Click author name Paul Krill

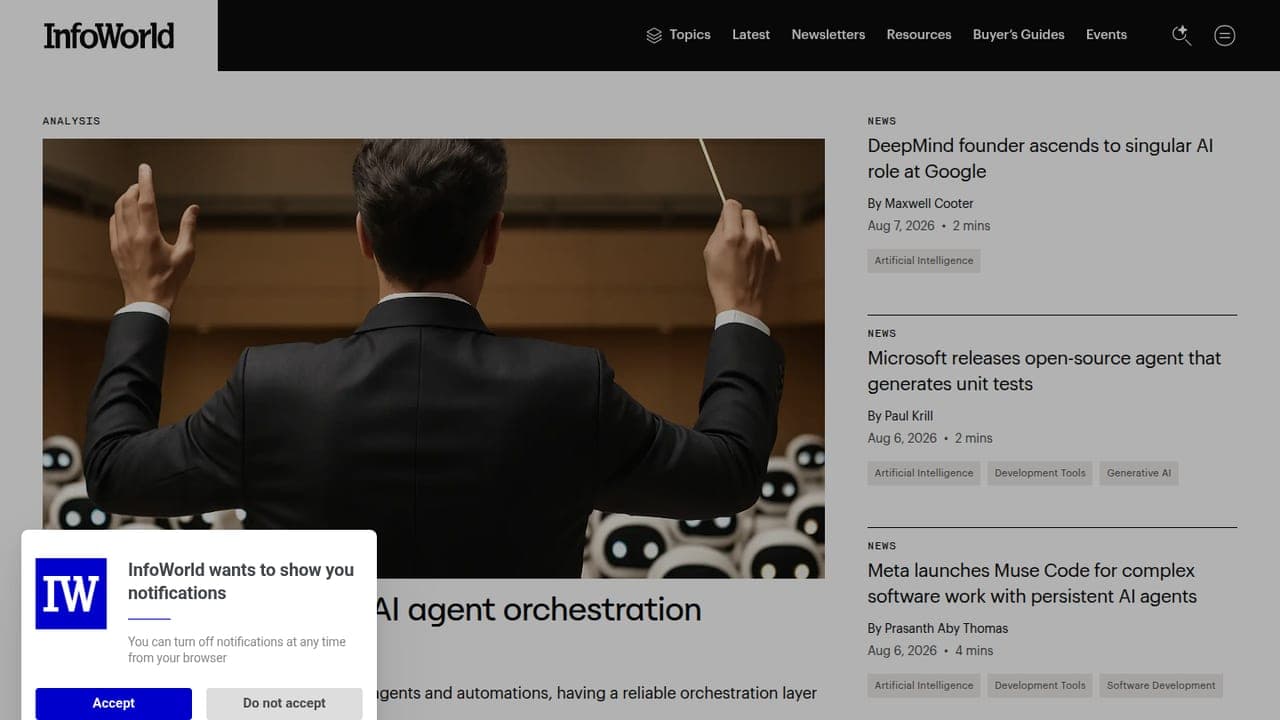909,416
